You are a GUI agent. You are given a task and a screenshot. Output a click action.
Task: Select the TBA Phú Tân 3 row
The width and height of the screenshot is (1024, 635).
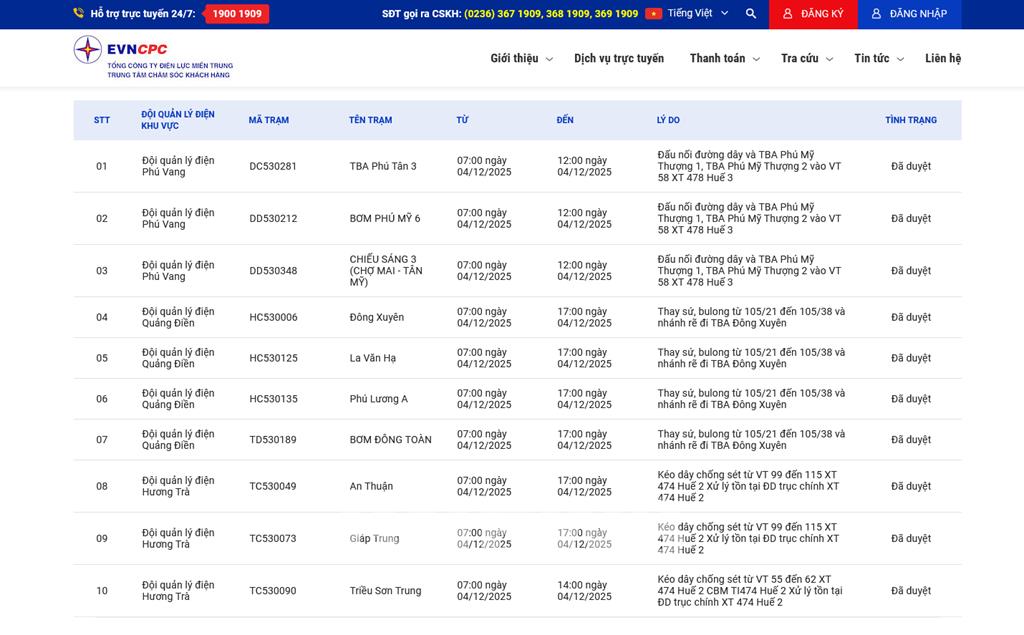pos(383,166)
